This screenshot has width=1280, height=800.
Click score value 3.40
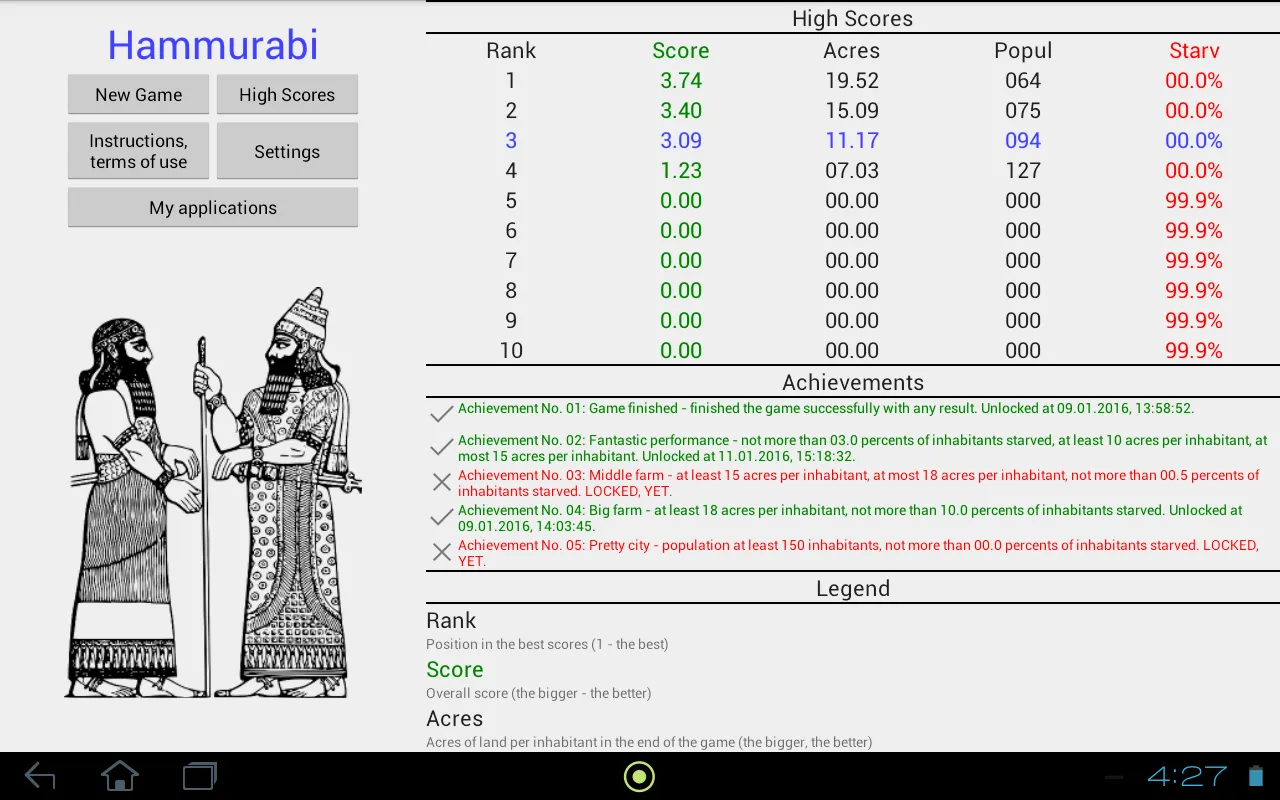(x=681, y=111)
